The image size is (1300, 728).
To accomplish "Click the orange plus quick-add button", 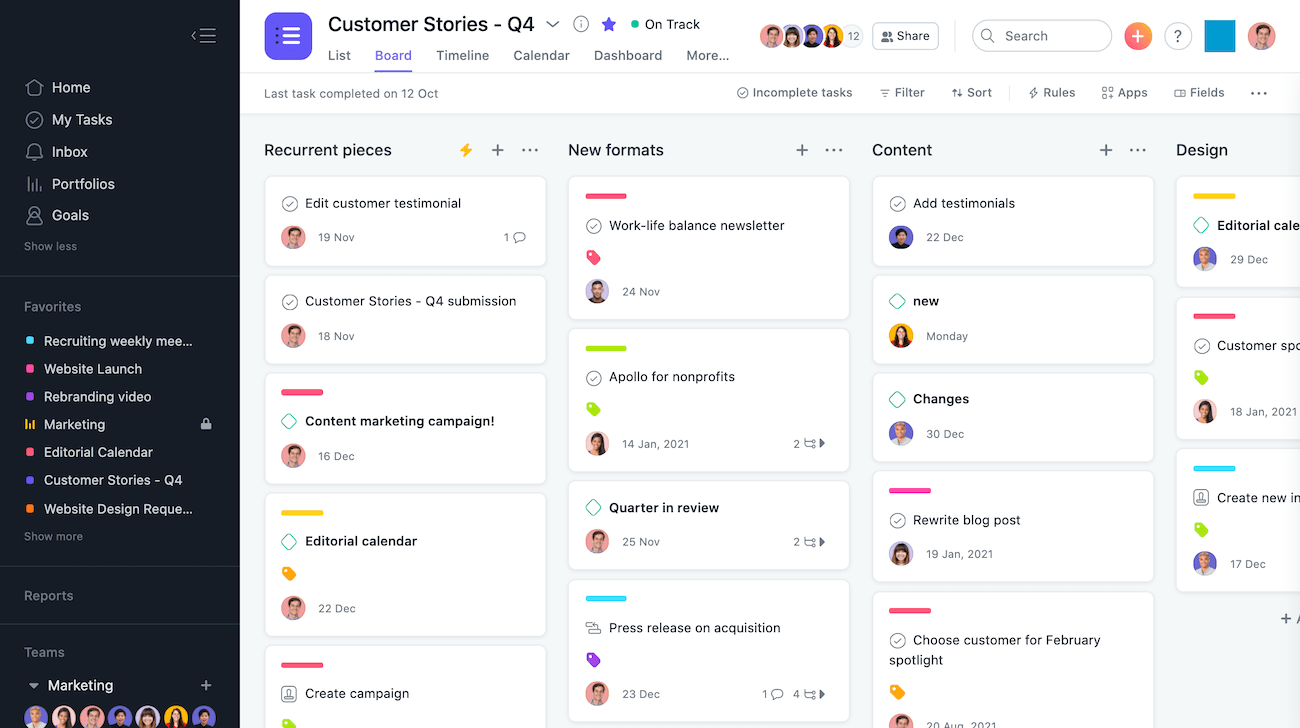I will [1138, 36].
